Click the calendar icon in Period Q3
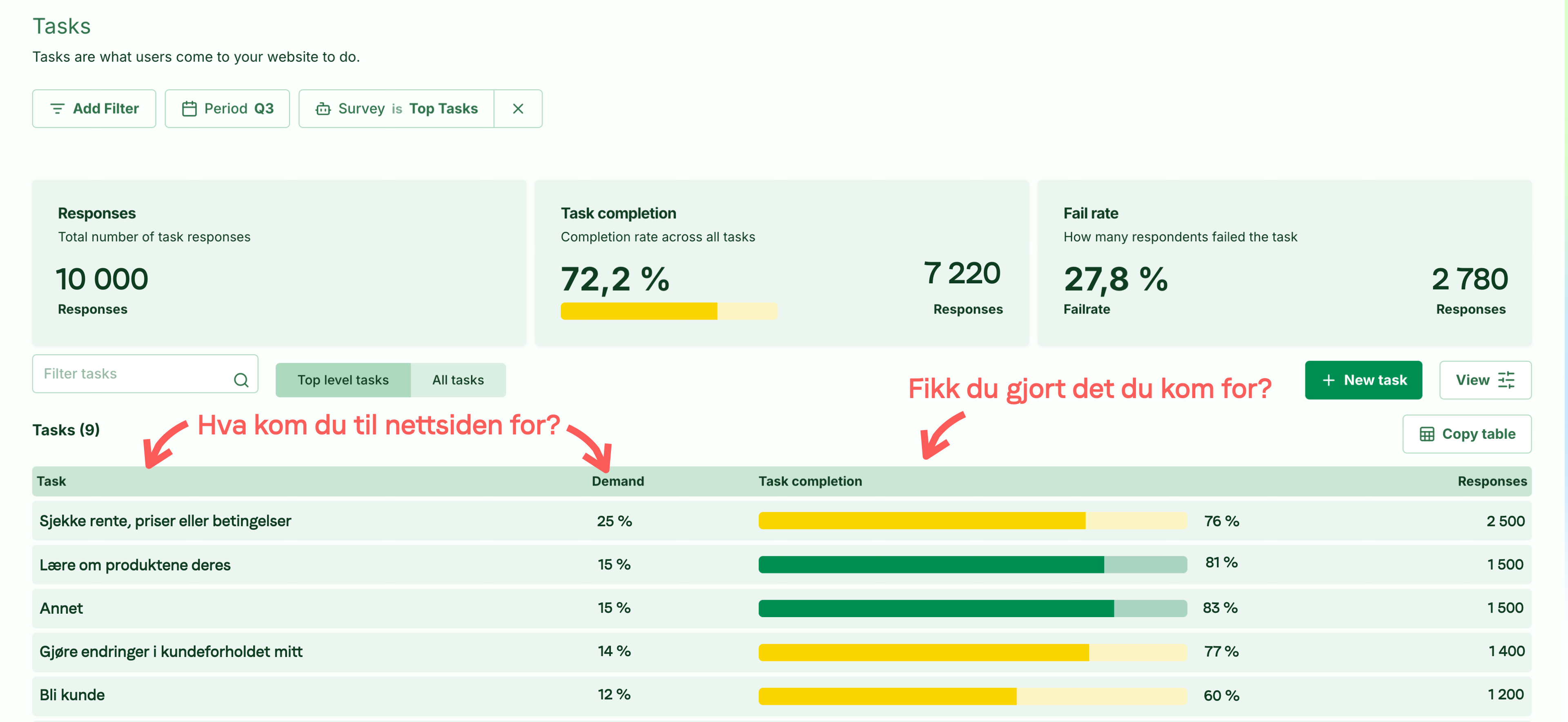Image resolution: width=1568 pixels, height=722 pixels. pyautogui.click(x=189, y=109)
